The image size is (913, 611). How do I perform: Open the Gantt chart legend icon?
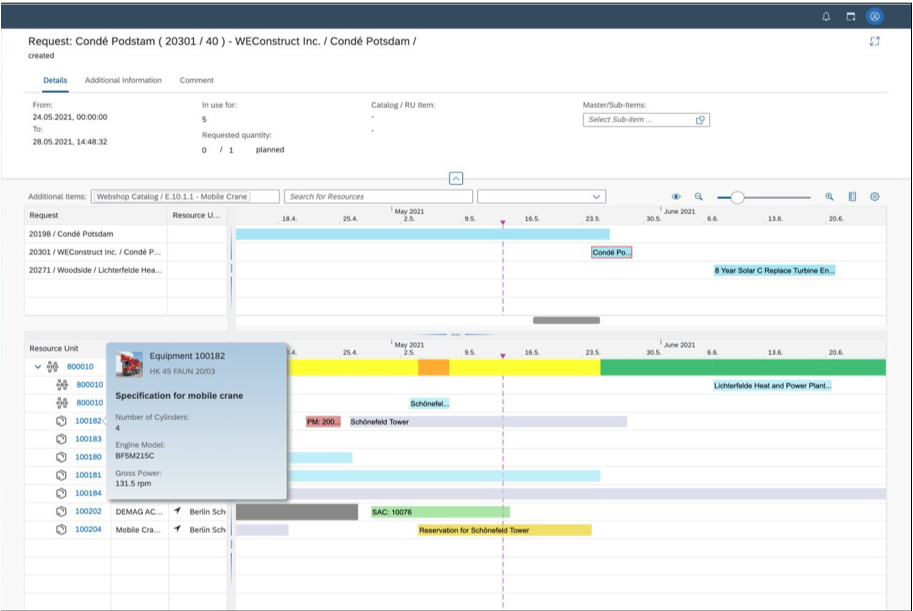coord(852,196)
